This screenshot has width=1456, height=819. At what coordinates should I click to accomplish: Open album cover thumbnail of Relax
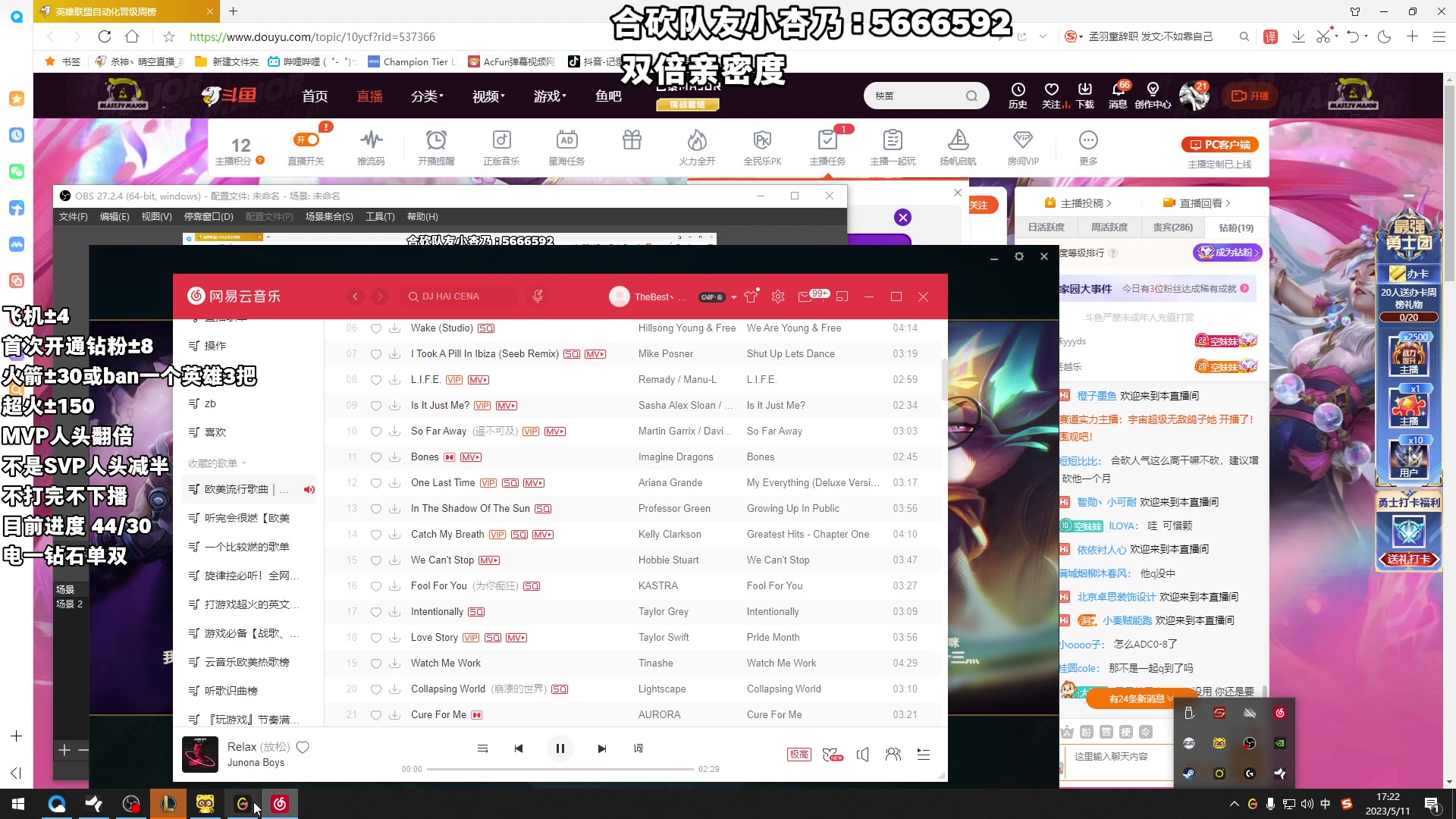[200, 754]
